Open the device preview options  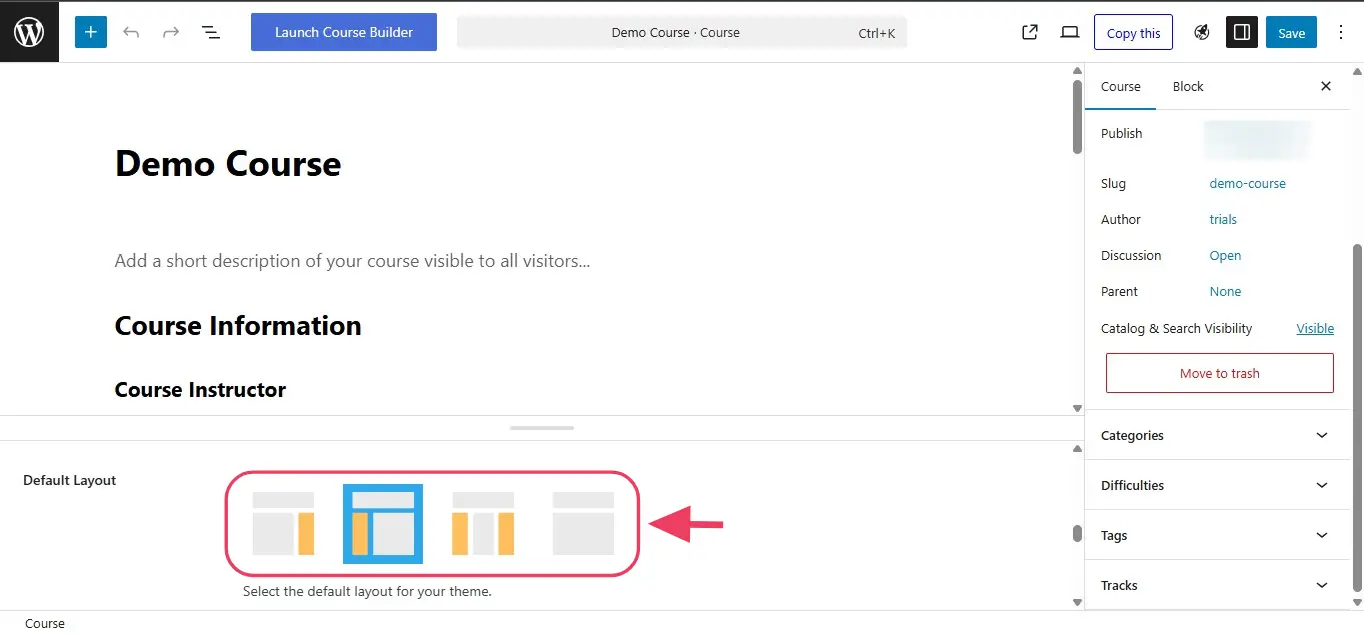point(1070,32)
